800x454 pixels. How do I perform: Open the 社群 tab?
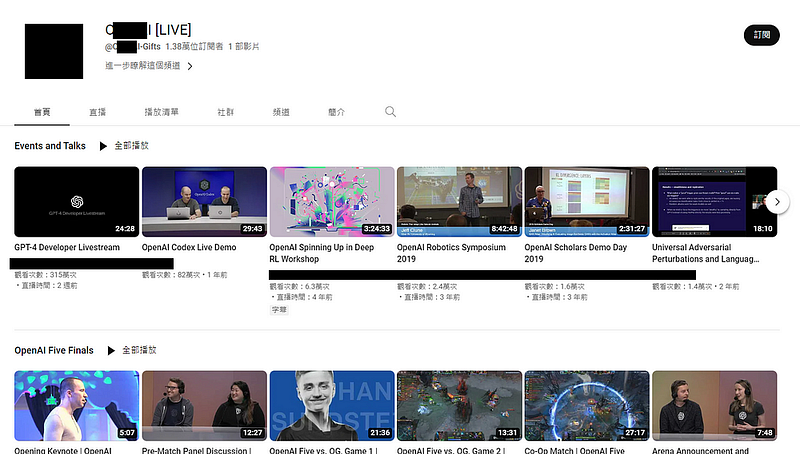pos(225,112)
